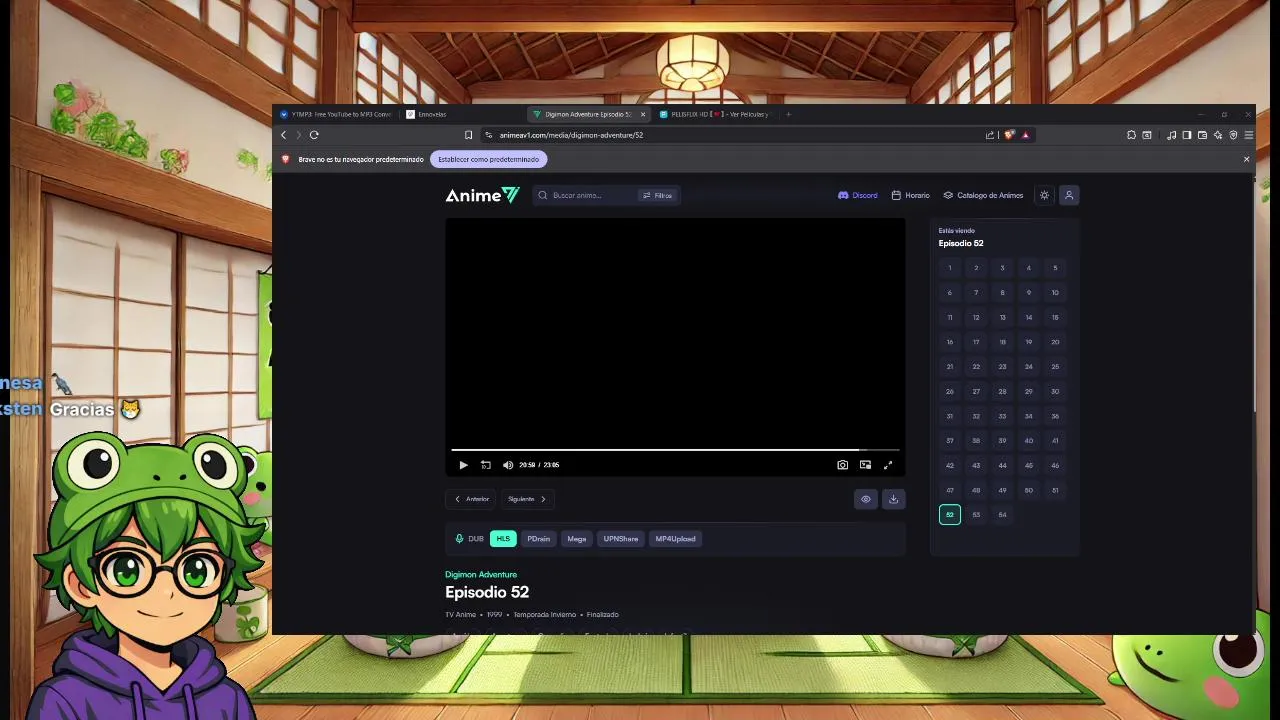Open the Anime site logo homepage
Viewport: 1280px width, 720px height.
click(x=482, y=195)
